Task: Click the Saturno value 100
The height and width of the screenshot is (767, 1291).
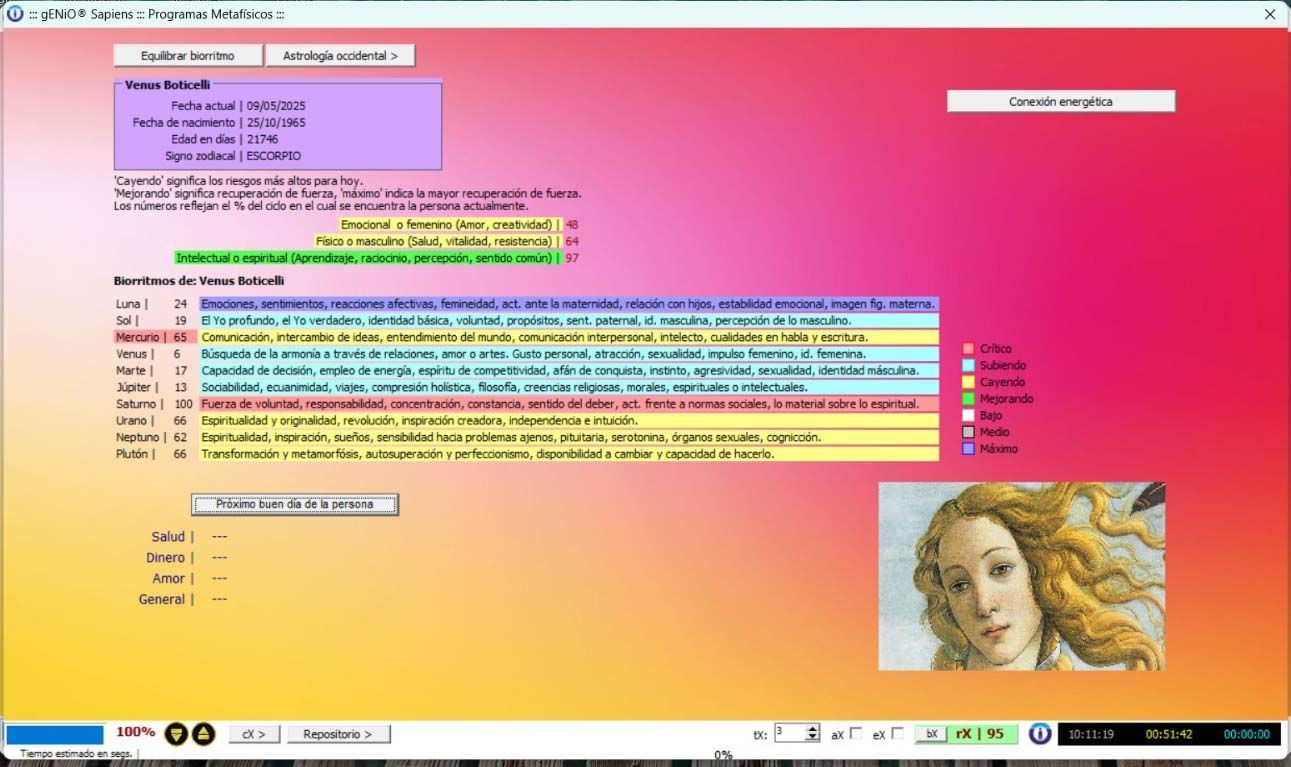Action: point(183,404)
